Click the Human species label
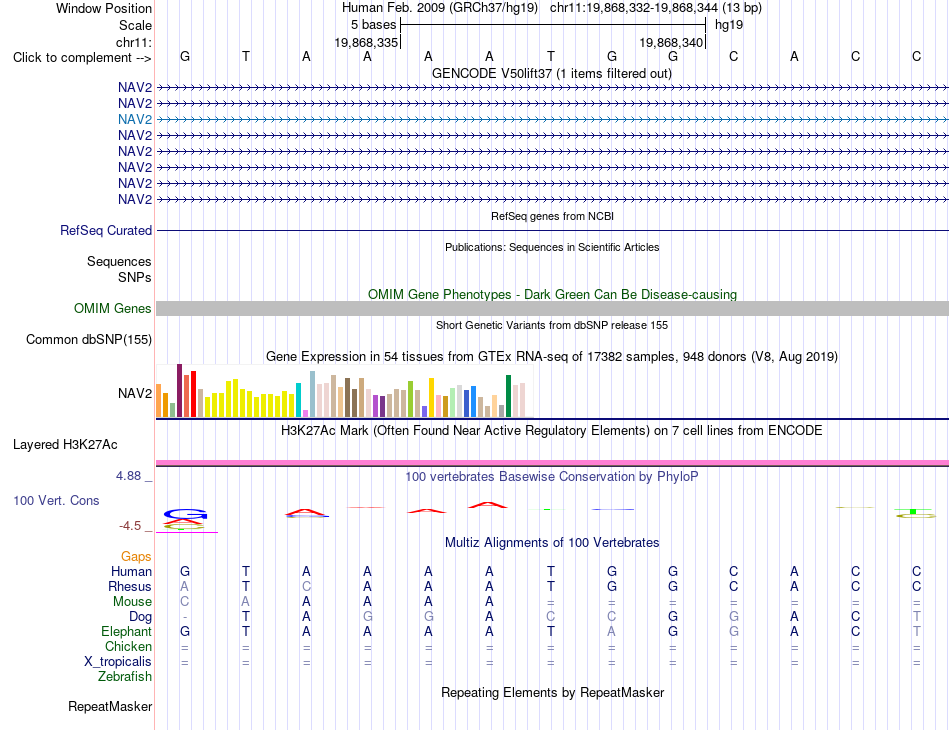 131,571
